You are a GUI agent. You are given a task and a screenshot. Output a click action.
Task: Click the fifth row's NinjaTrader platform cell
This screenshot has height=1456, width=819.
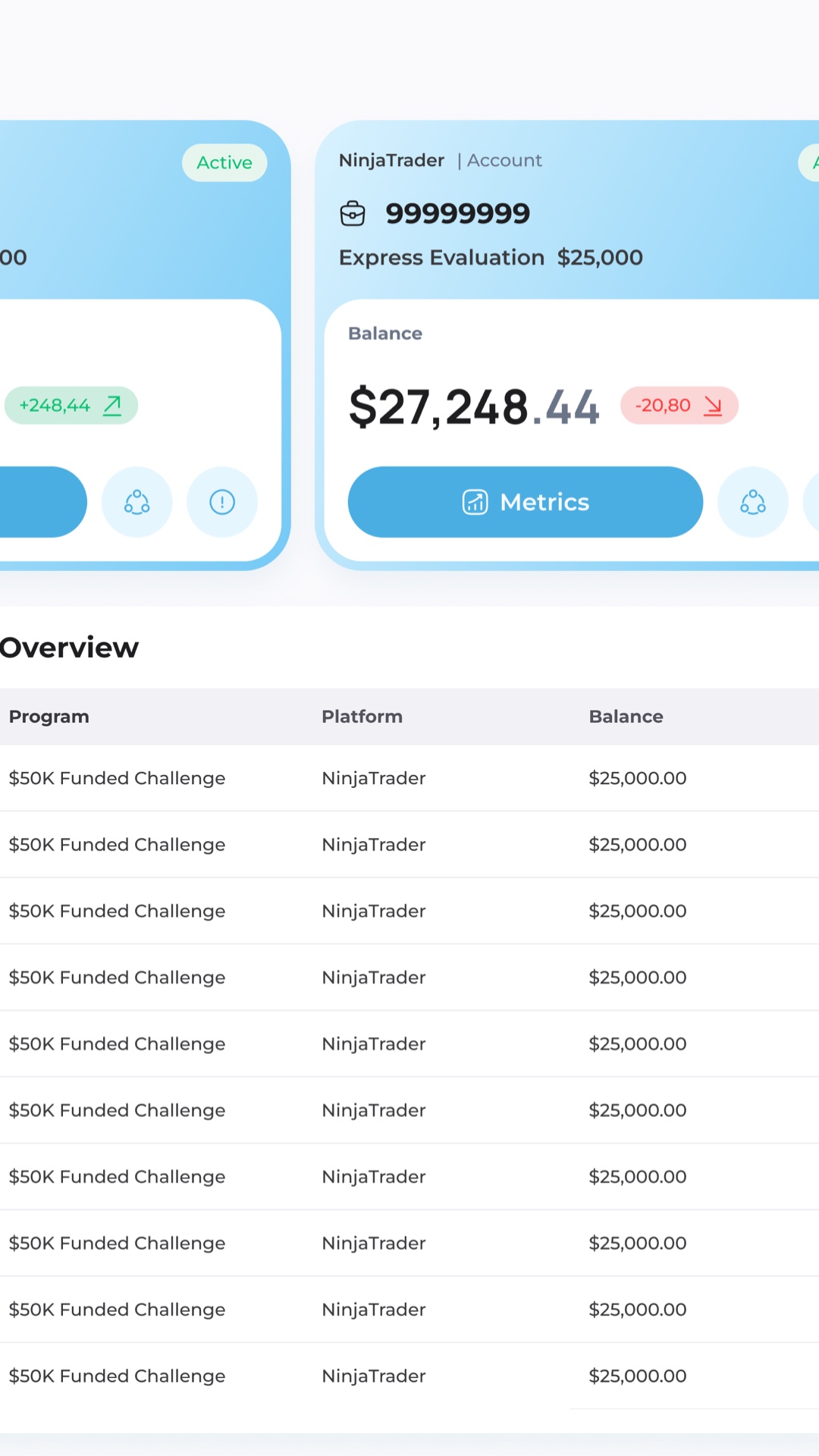pos(374,1044)
